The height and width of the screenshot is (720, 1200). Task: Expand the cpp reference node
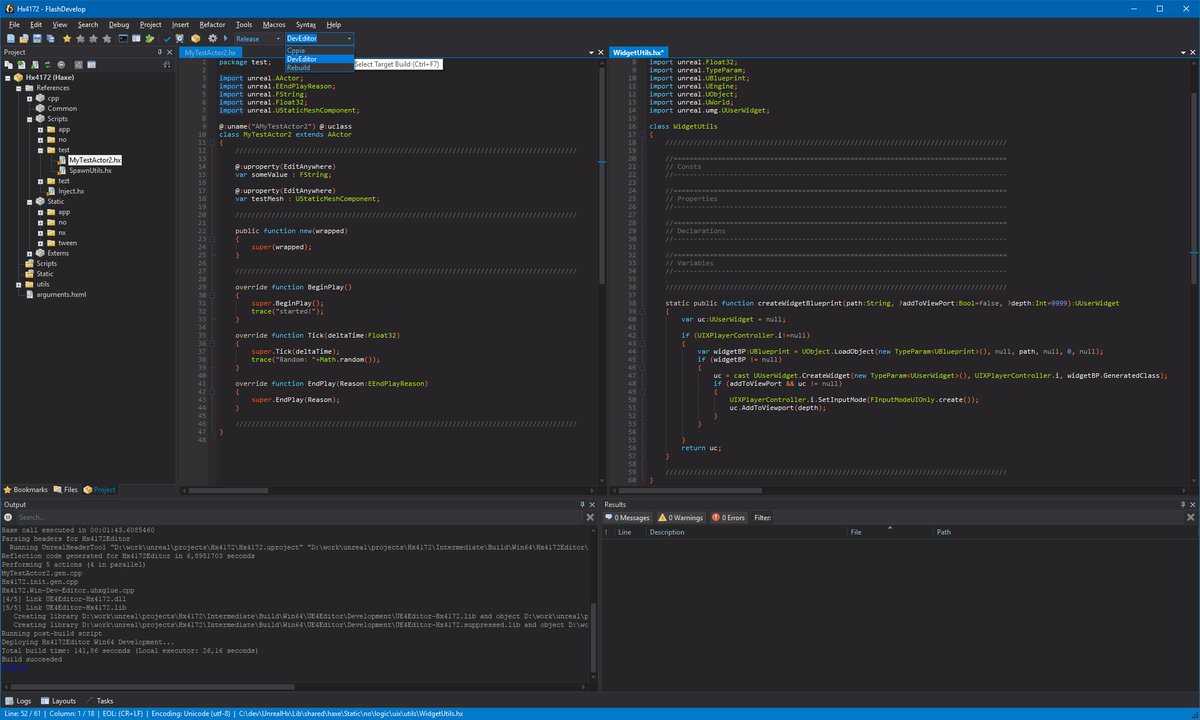pyautogui.click(x=29, y=99)
